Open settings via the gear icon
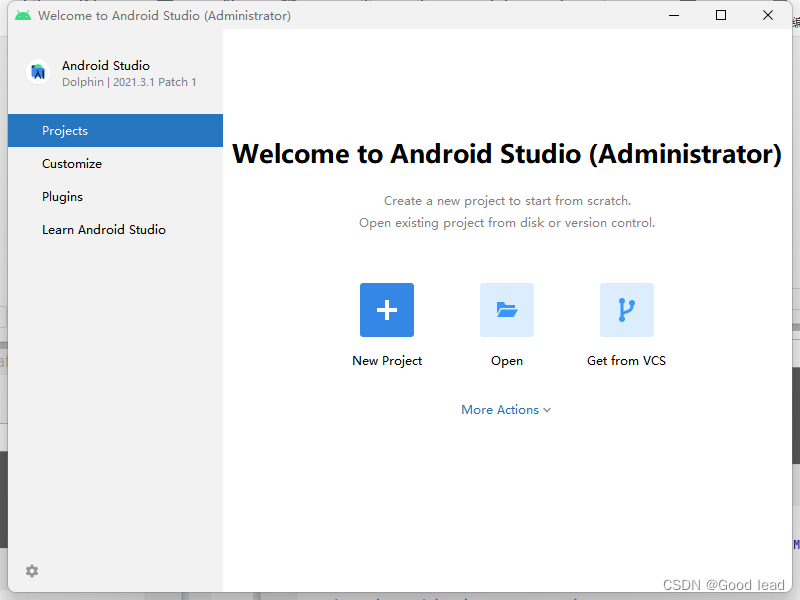Screen dimensions: 800x600 [32, 571]
